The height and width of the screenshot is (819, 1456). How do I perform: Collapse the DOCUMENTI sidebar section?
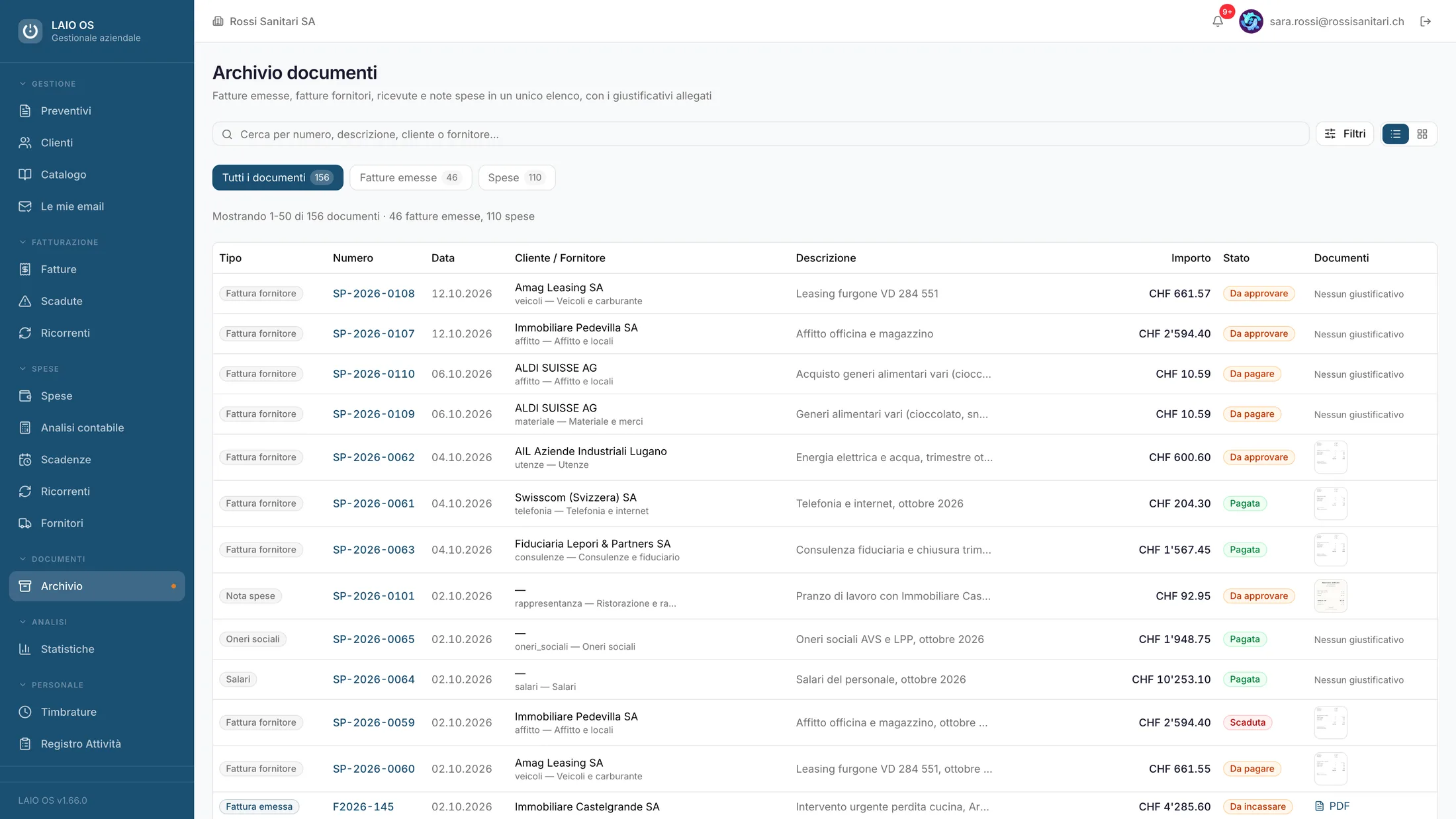click(x=52, y=559)
